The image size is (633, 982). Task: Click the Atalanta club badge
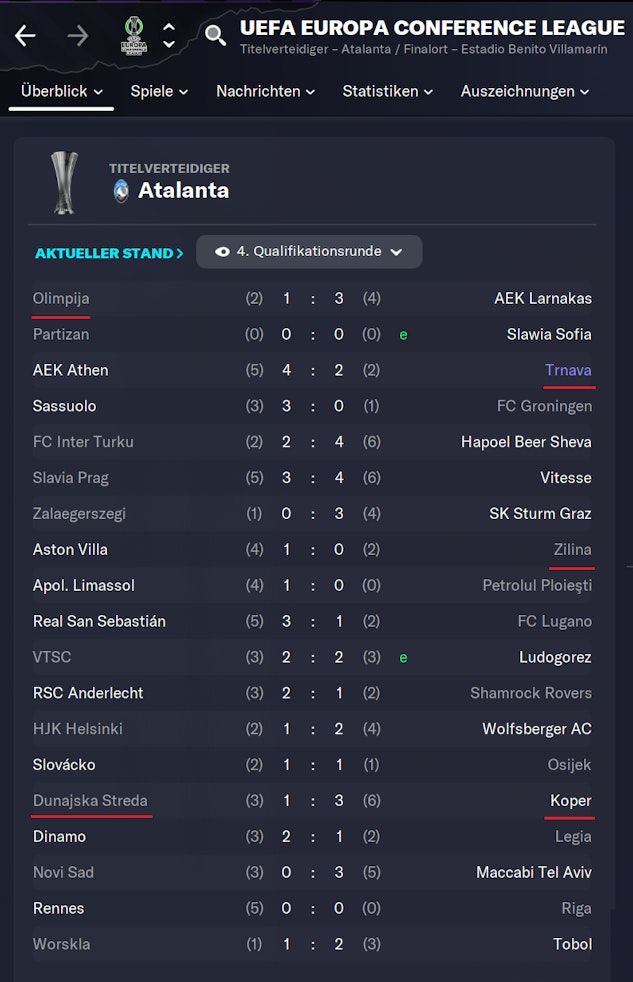point(121,191)
